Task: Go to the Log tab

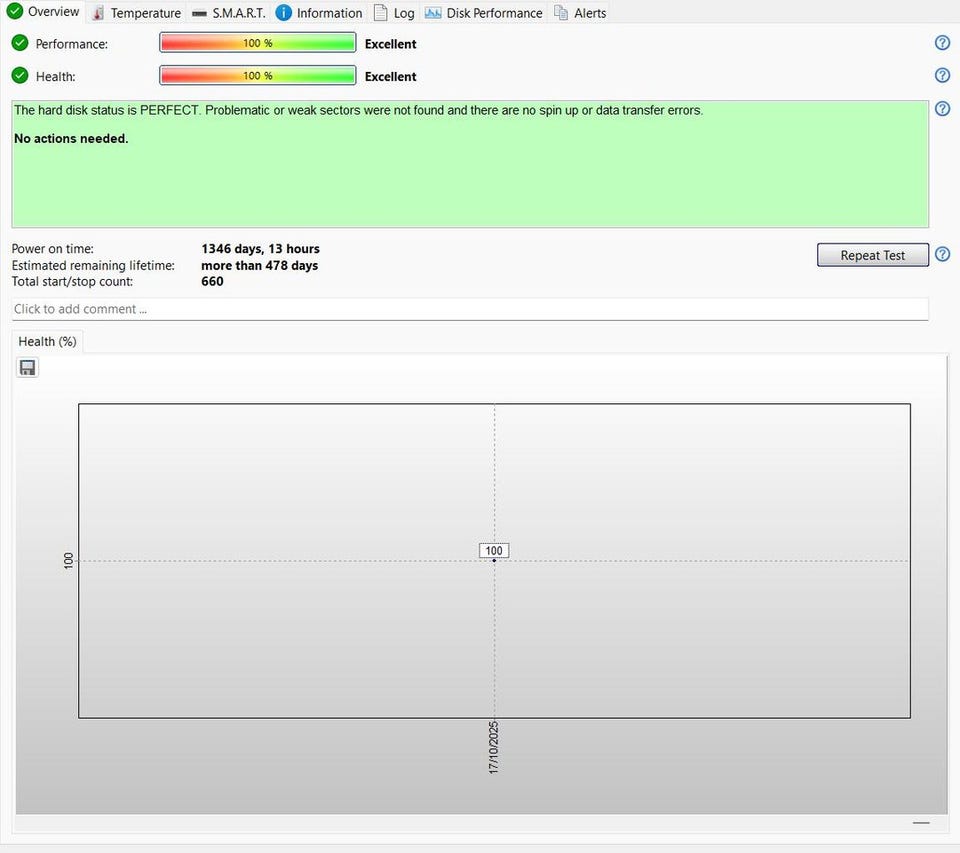Action: [394, 13]
